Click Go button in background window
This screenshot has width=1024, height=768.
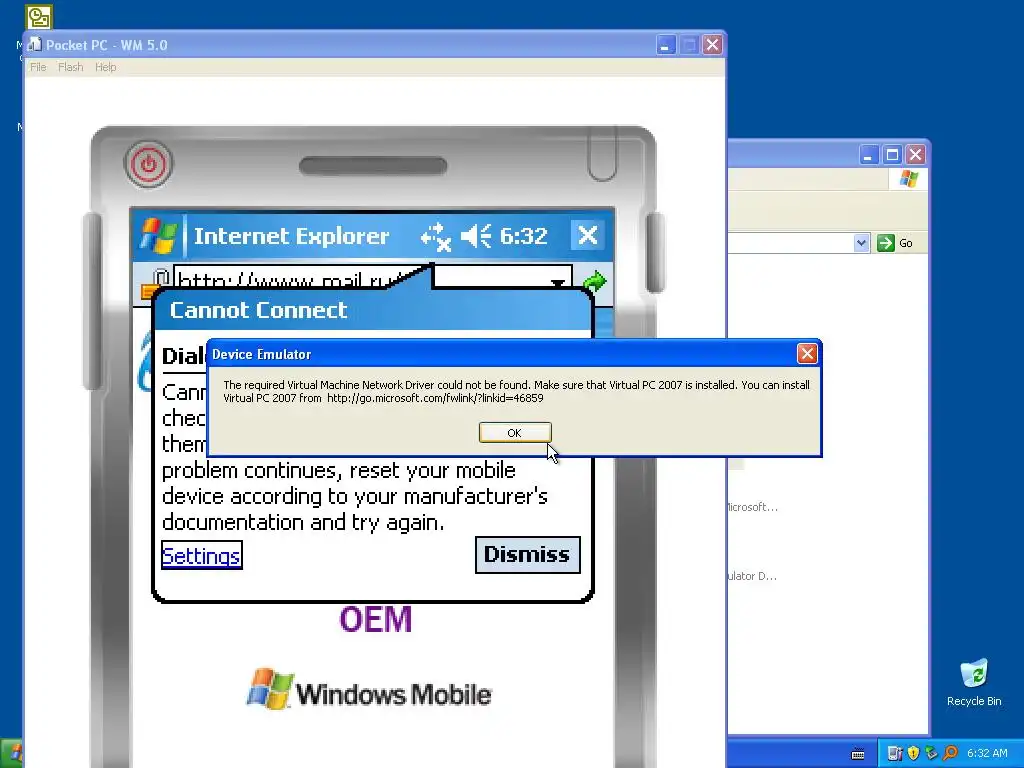coord(895,243)
